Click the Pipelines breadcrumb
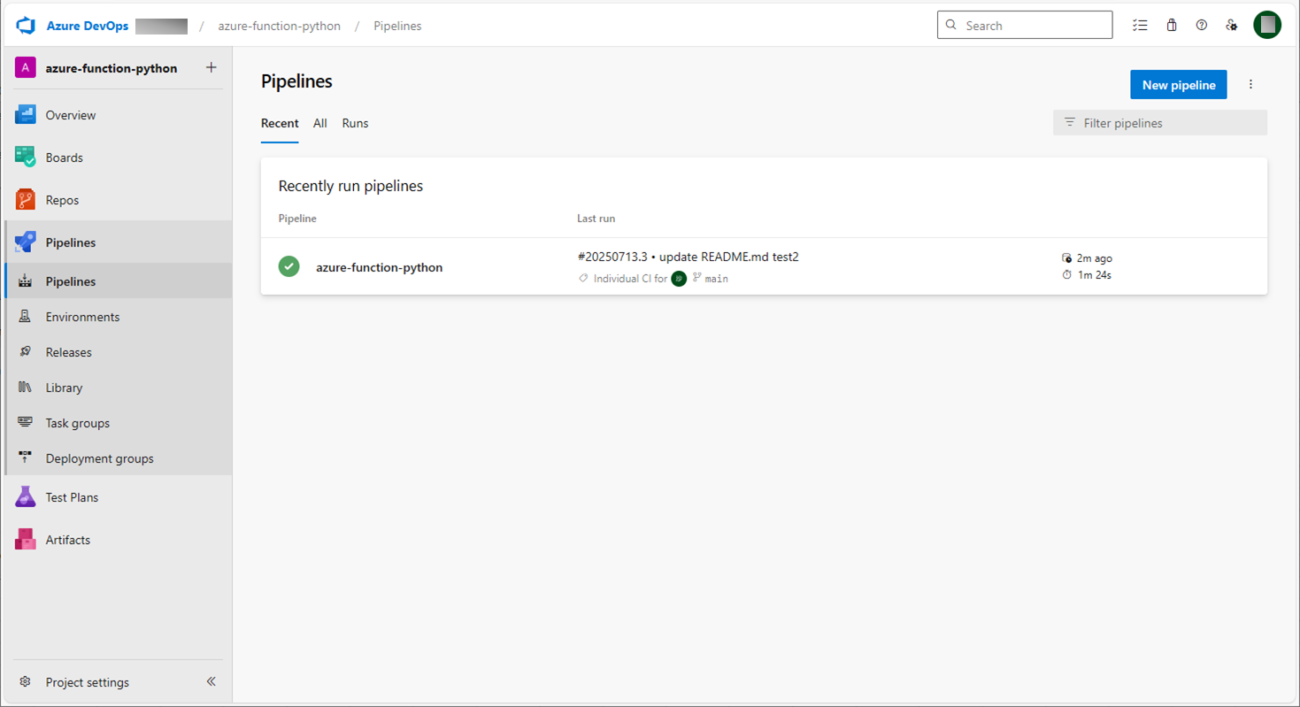 tap(397, 26)
